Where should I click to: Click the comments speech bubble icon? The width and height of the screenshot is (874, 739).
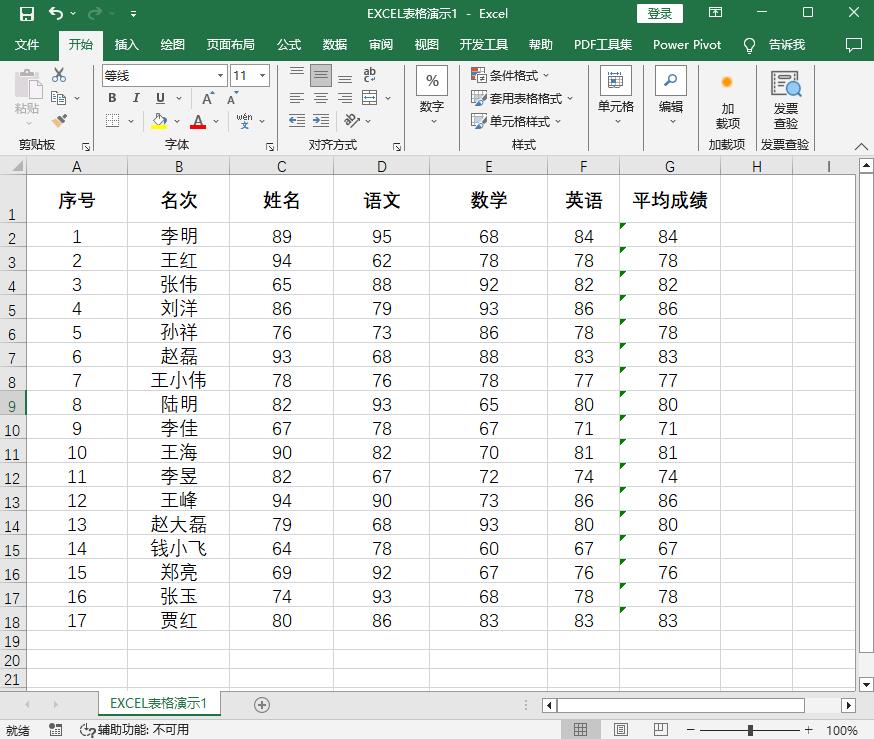point(853,45)
